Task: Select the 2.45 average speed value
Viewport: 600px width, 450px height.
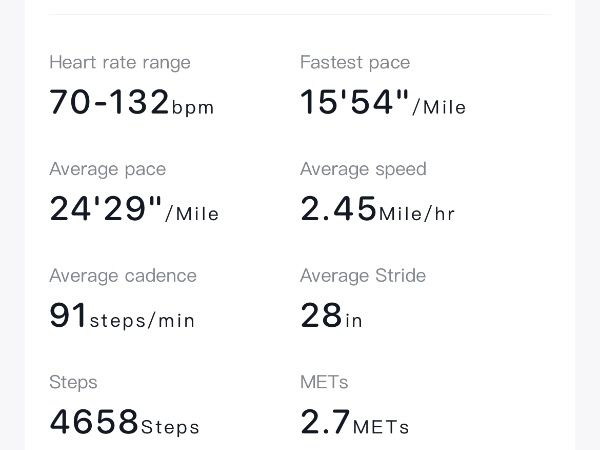Action: 338,209
